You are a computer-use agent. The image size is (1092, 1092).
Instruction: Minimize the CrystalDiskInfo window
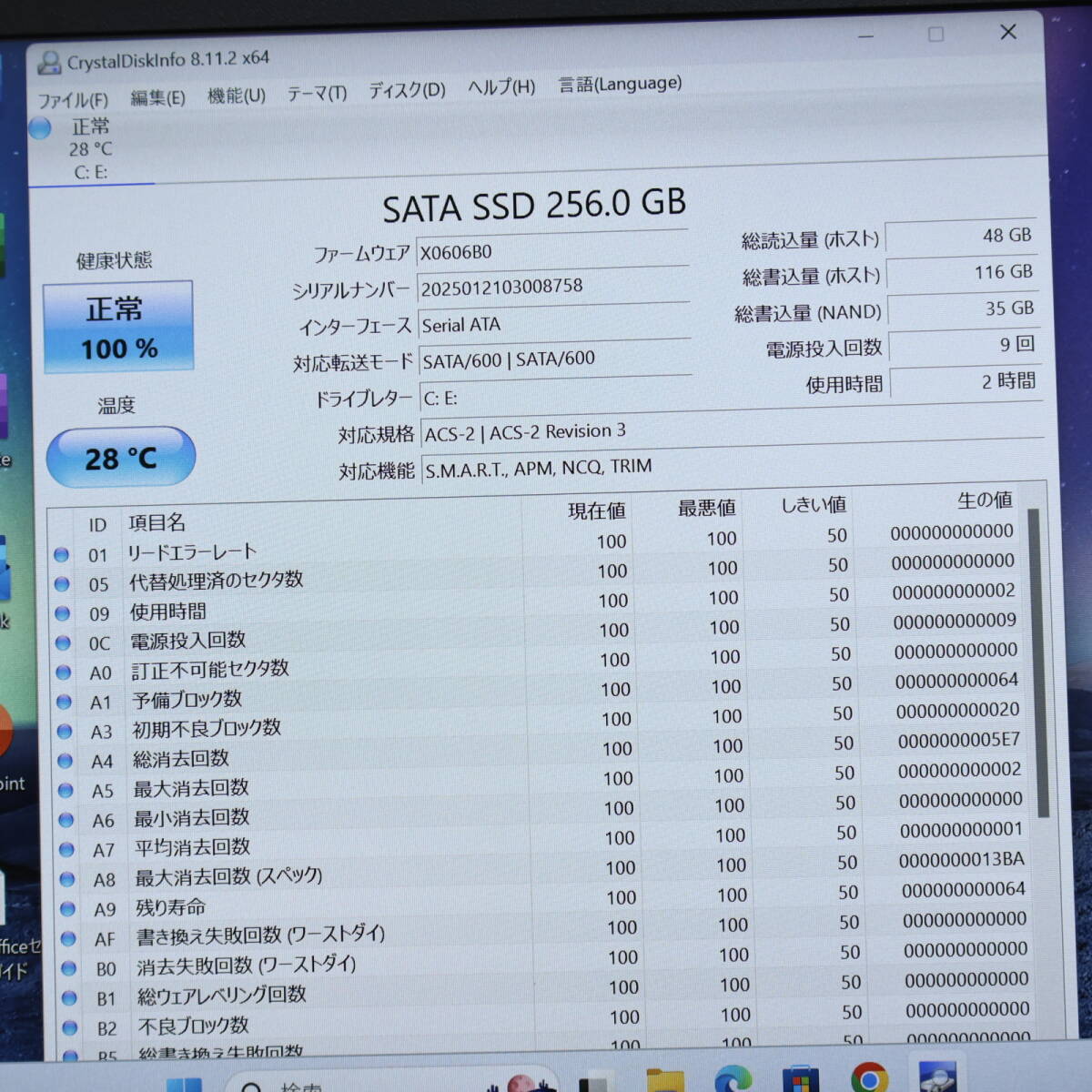coord(865,36)
